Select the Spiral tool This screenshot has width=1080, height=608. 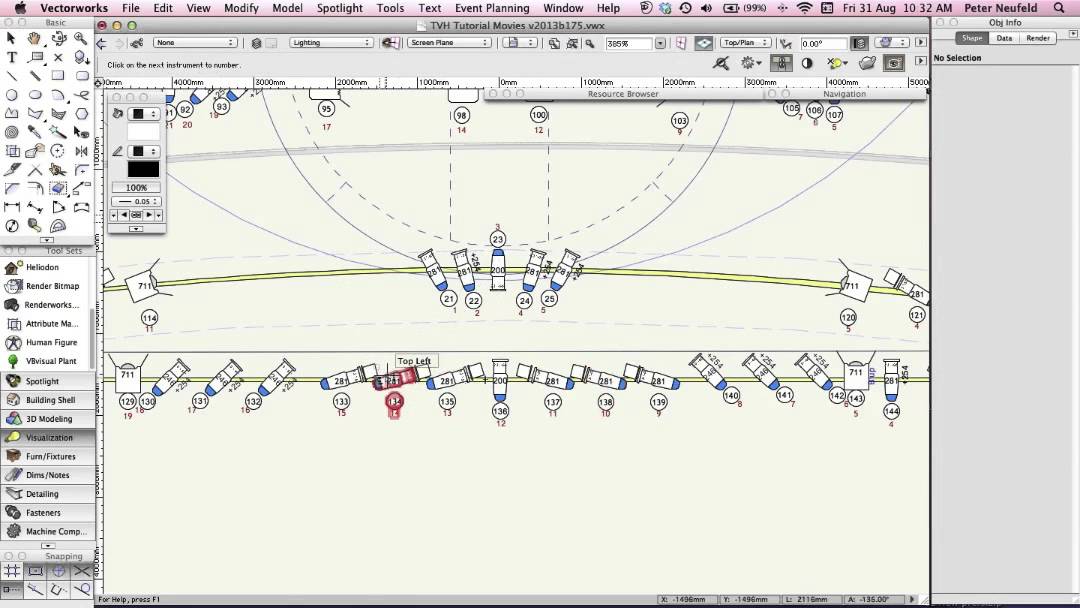pos(12,132)
